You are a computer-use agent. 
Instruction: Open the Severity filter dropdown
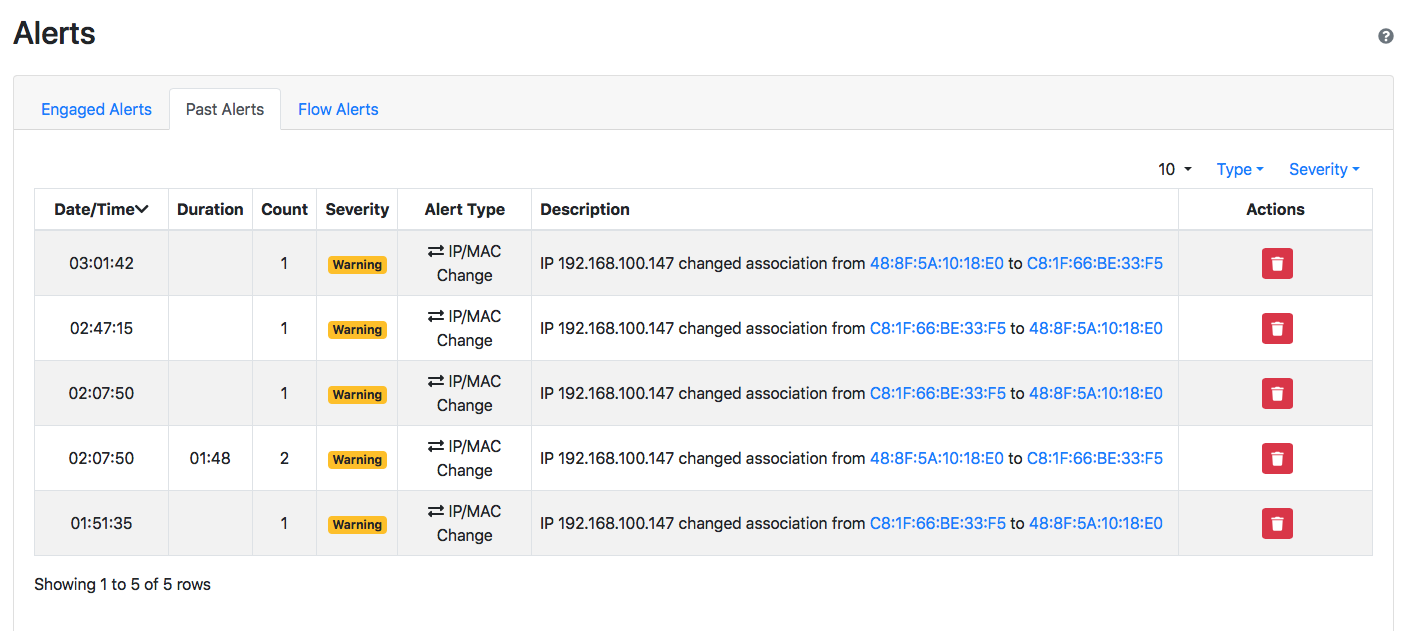1323,169
